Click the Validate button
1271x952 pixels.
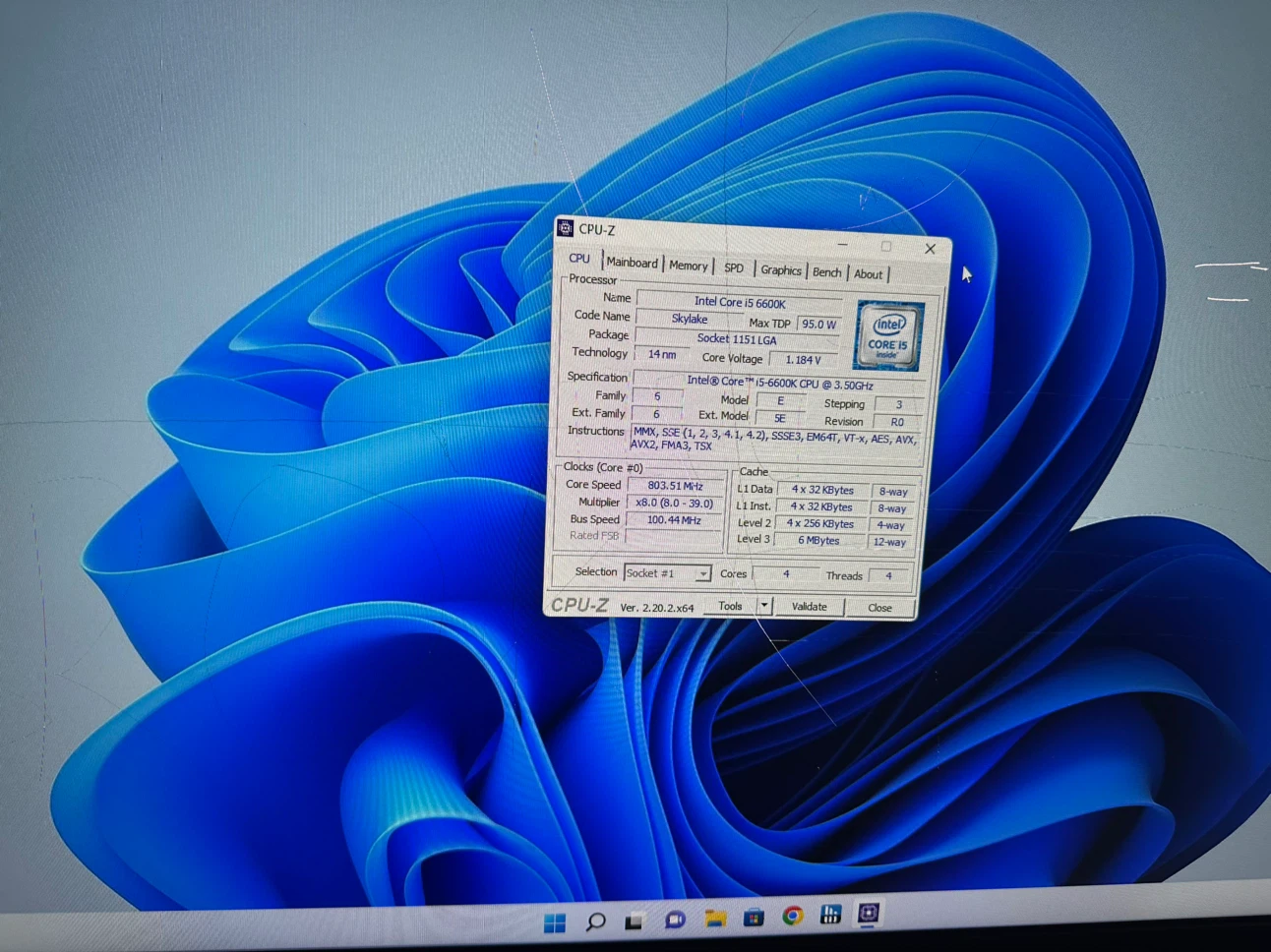(x=809, y=607)
